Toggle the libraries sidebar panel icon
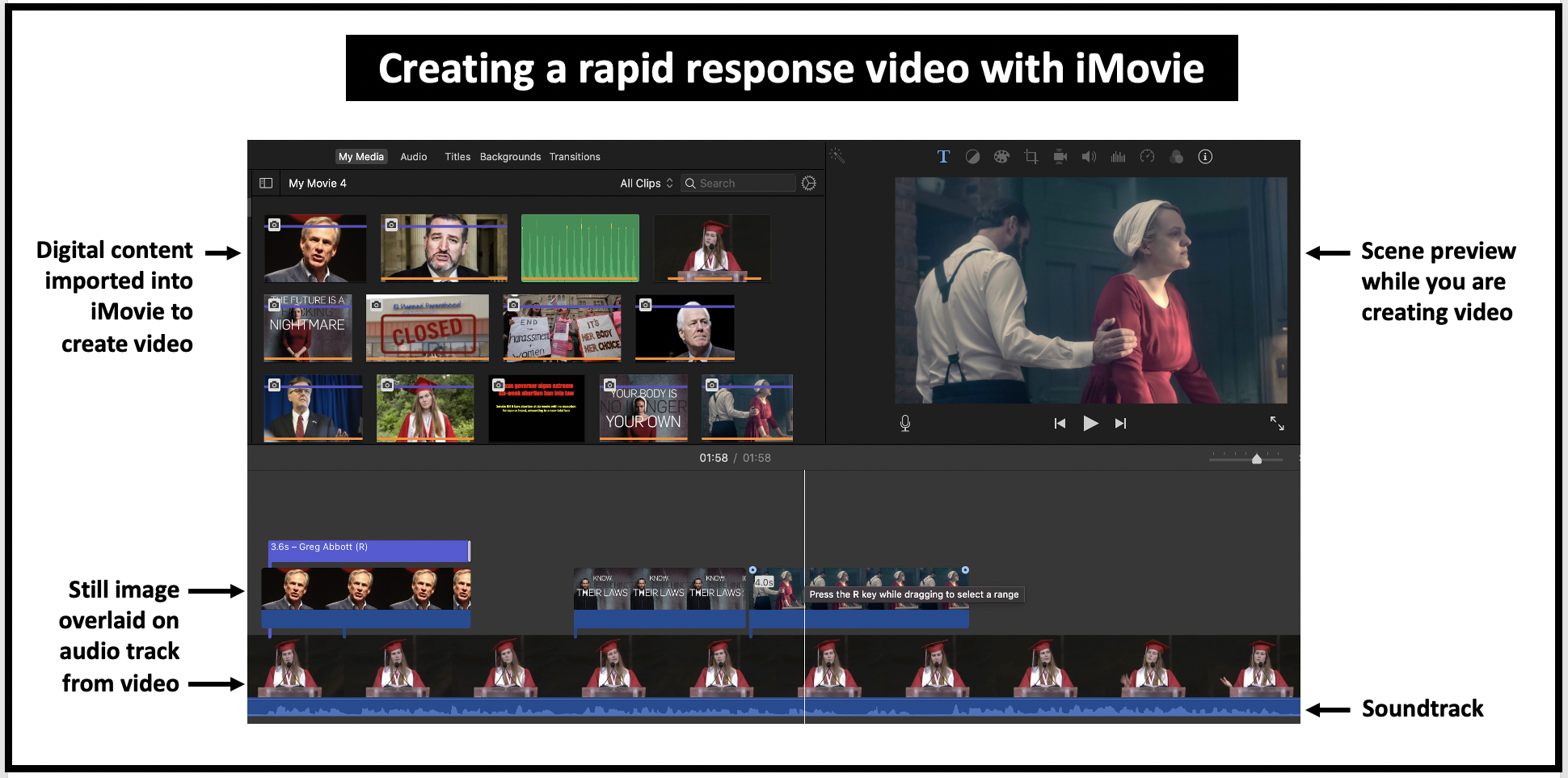1568x778 pixels. pyautogui.click(x=266, y=184)
